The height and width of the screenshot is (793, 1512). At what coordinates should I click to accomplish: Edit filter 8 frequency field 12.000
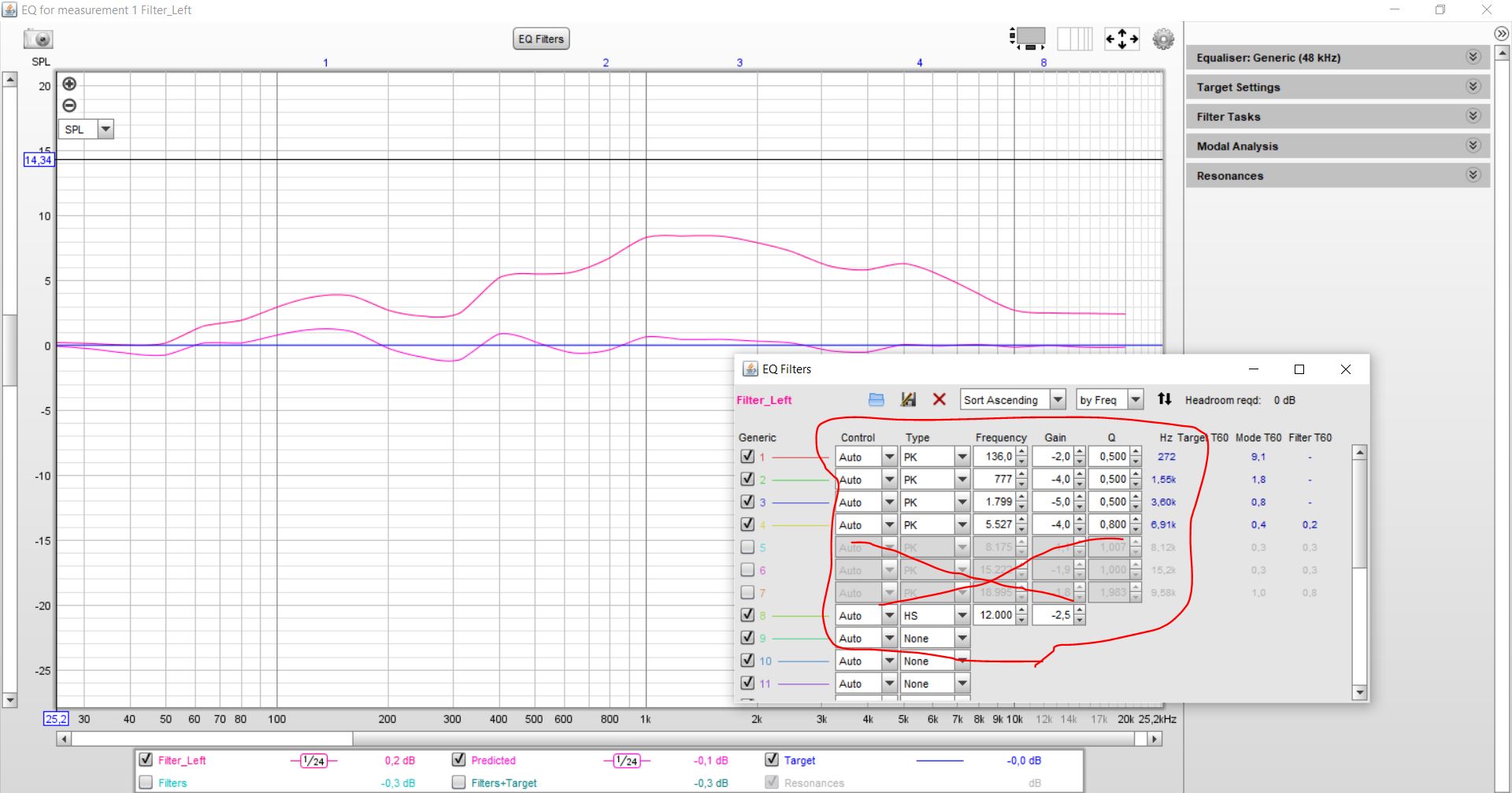tap(995, 615)
